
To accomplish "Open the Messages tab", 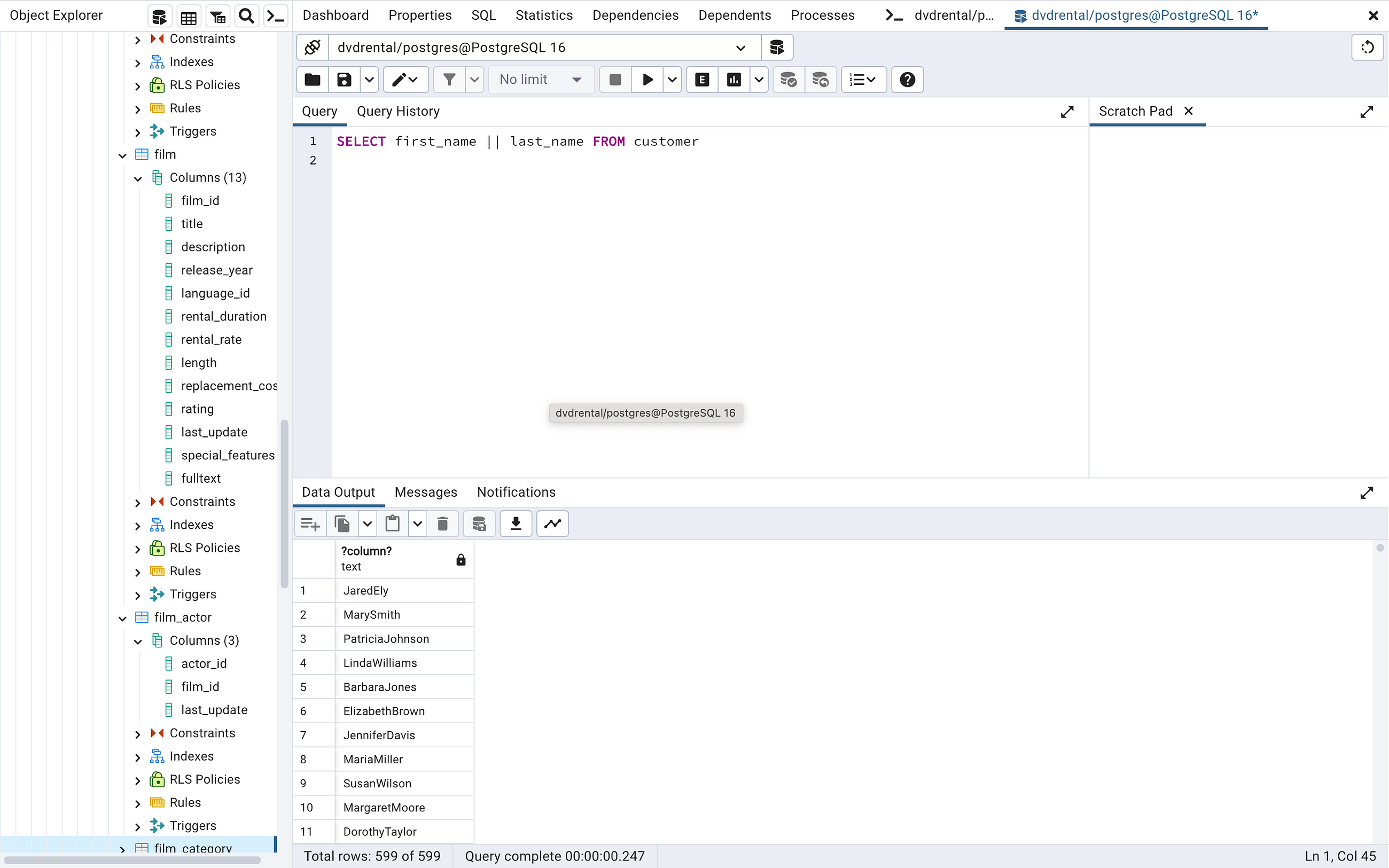I will click(x=426, y=492).
